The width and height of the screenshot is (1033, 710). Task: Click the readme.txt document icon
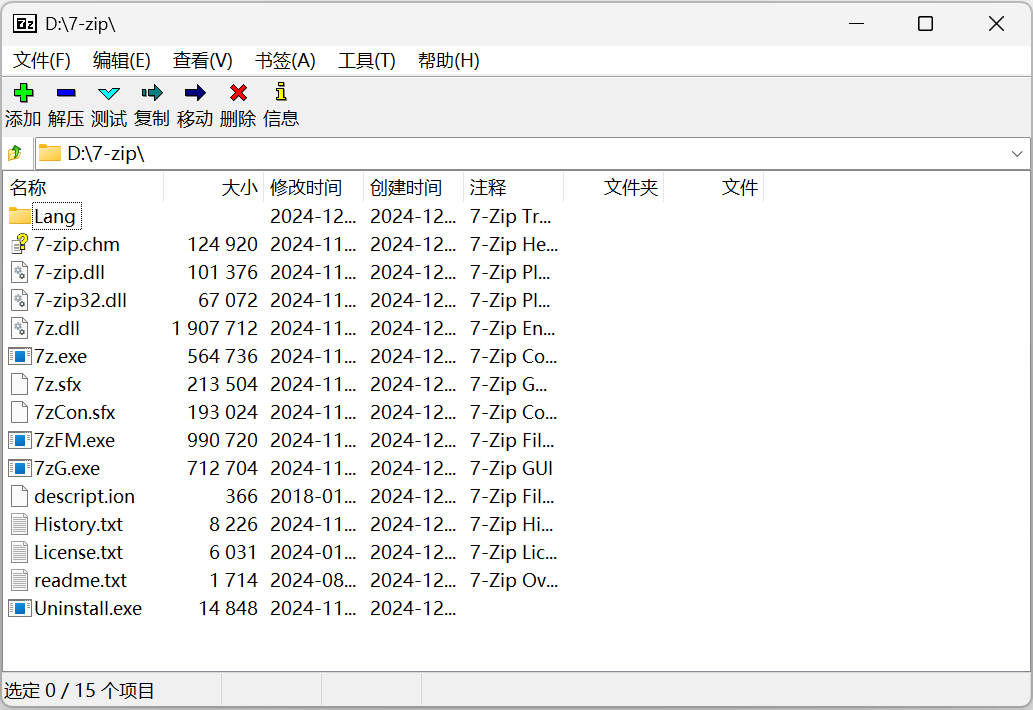point(20,580)
